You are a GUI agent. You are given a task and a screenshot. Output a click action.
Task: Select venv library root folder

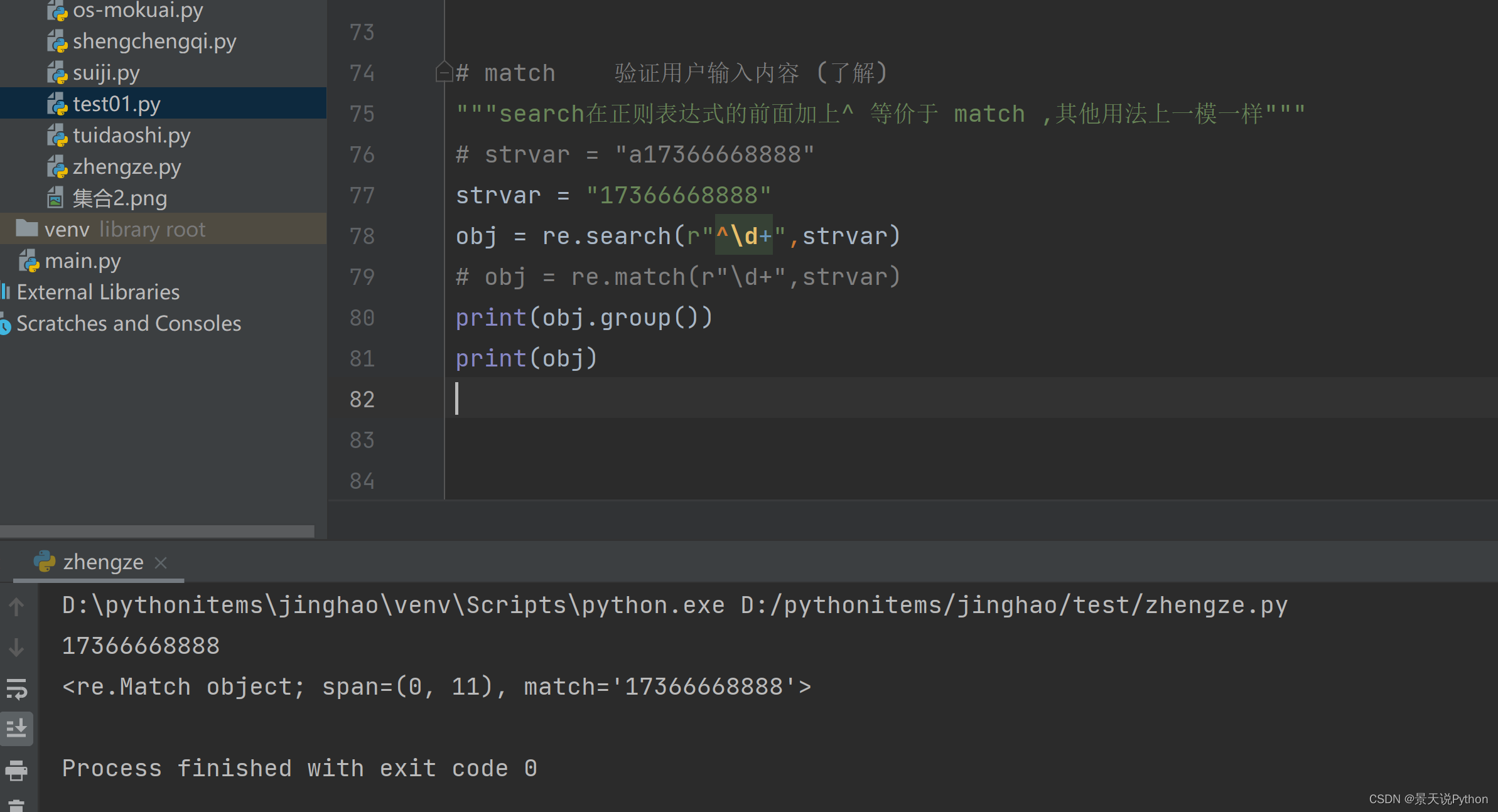[163, 229]
